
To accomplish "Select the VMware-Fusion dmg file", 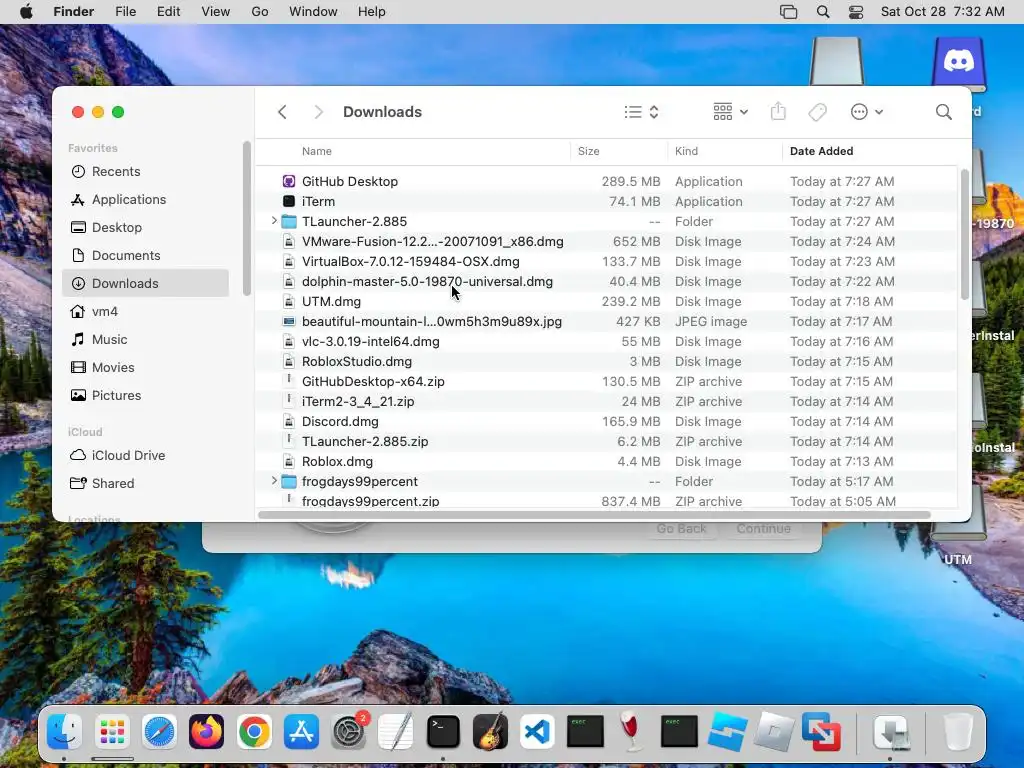I will click(606, 242).
